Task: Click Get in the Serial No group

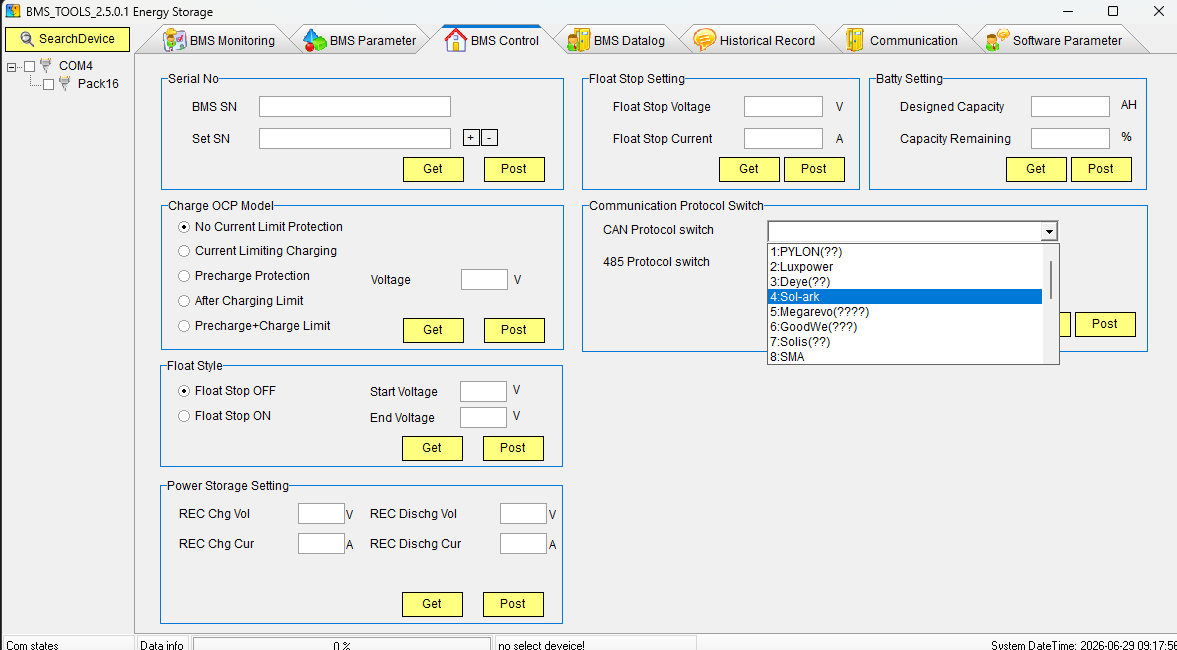Action: tap(433, 169)
